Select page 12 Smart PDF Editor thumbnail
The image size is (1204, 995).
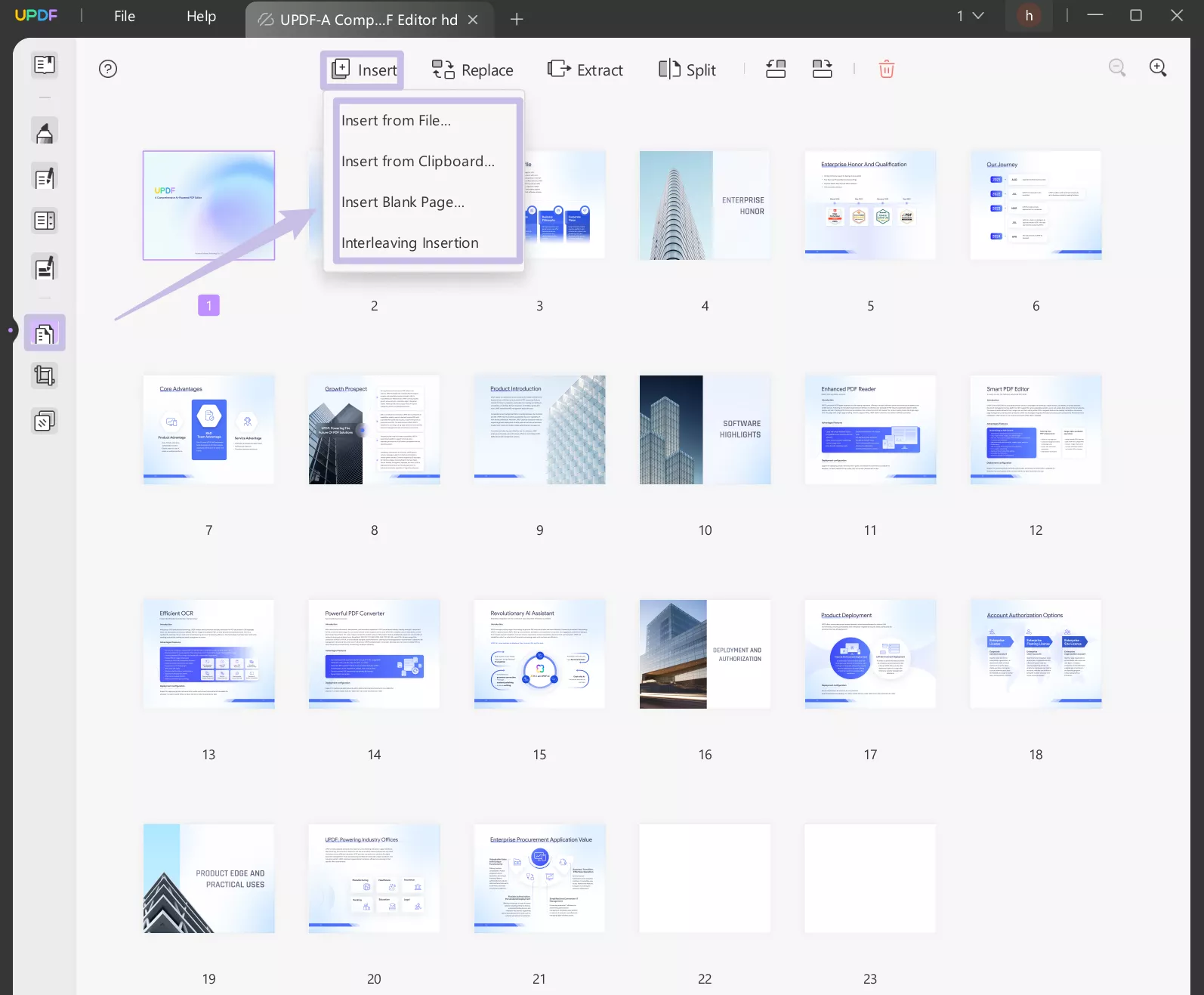pos(1036,430)
